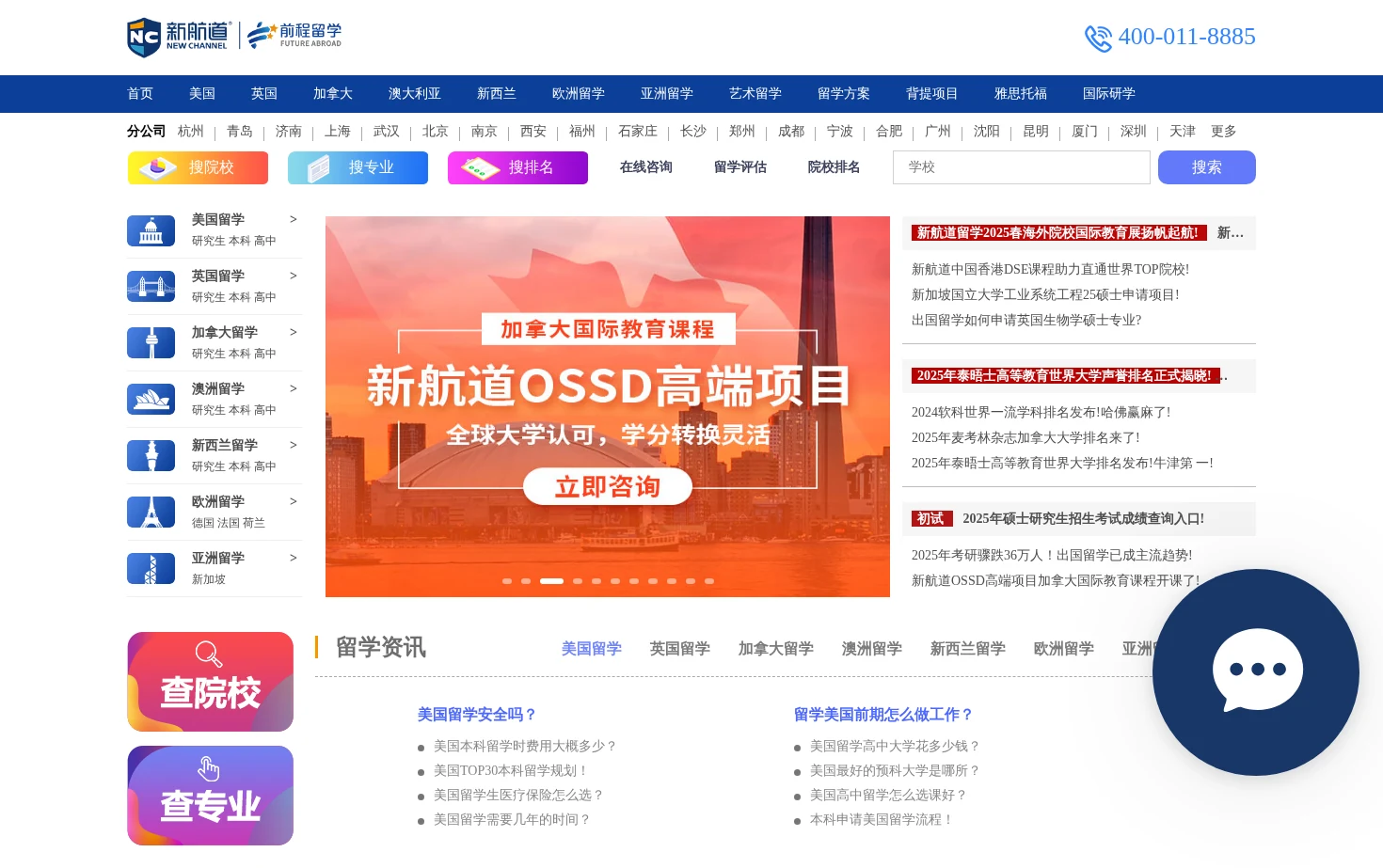Click the 美国留学 Capitol building icon

pos(151,230)
